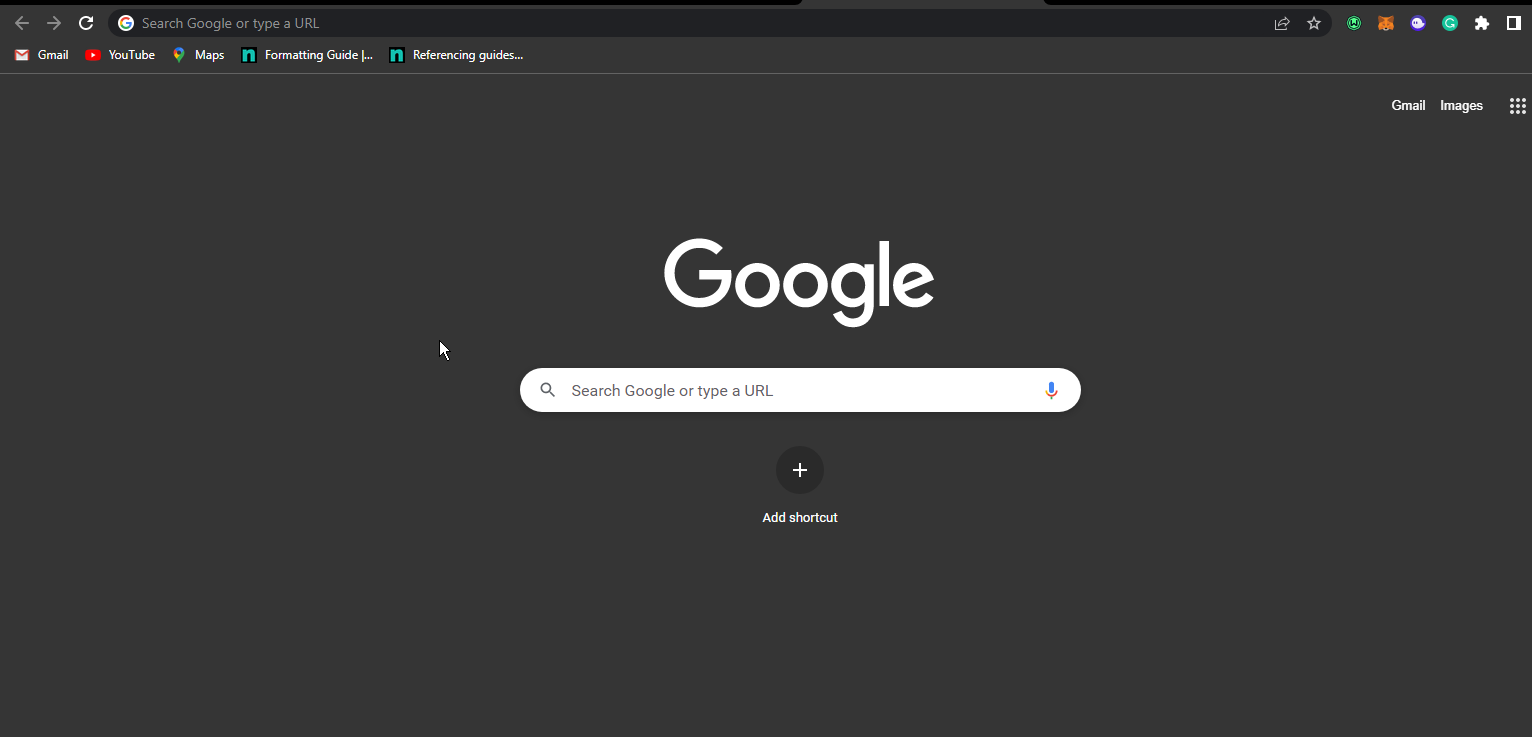Click the Google site icon in address bar
Screen dimensions: 1532x737
(126, 23)
